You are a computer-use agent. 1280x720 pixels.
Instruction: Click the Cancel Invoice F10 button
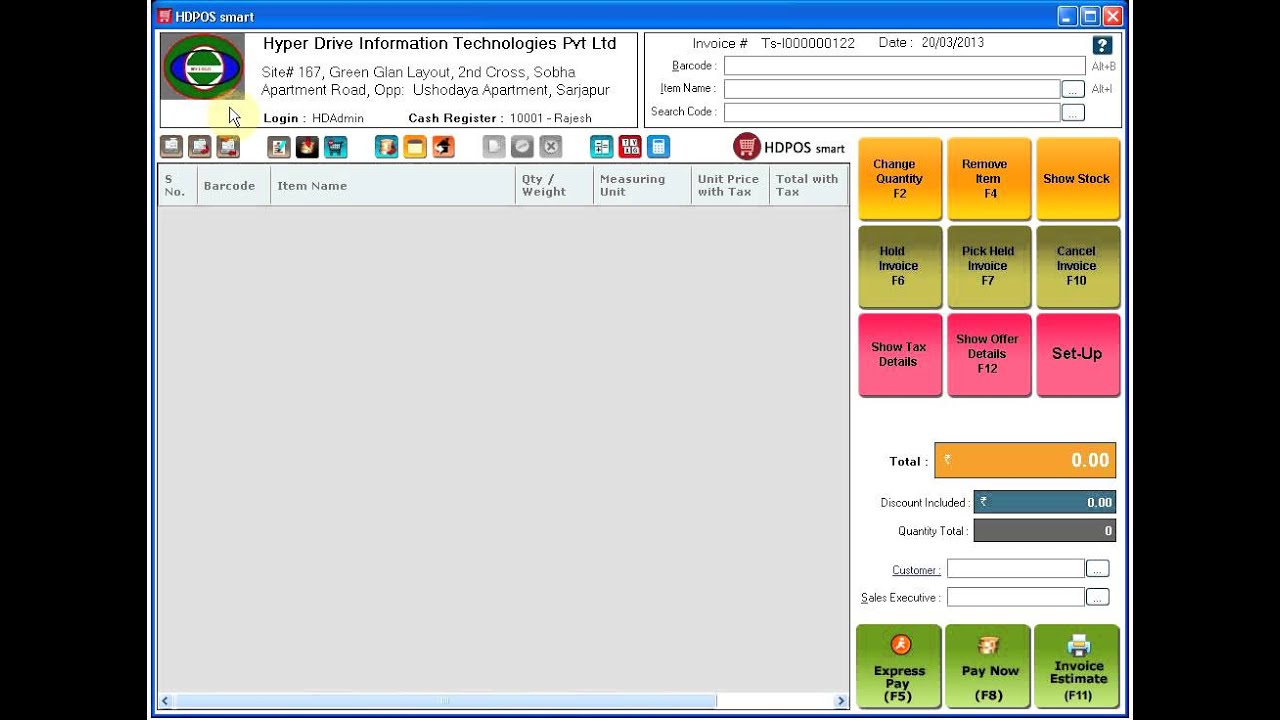(x=1077, y=266)
